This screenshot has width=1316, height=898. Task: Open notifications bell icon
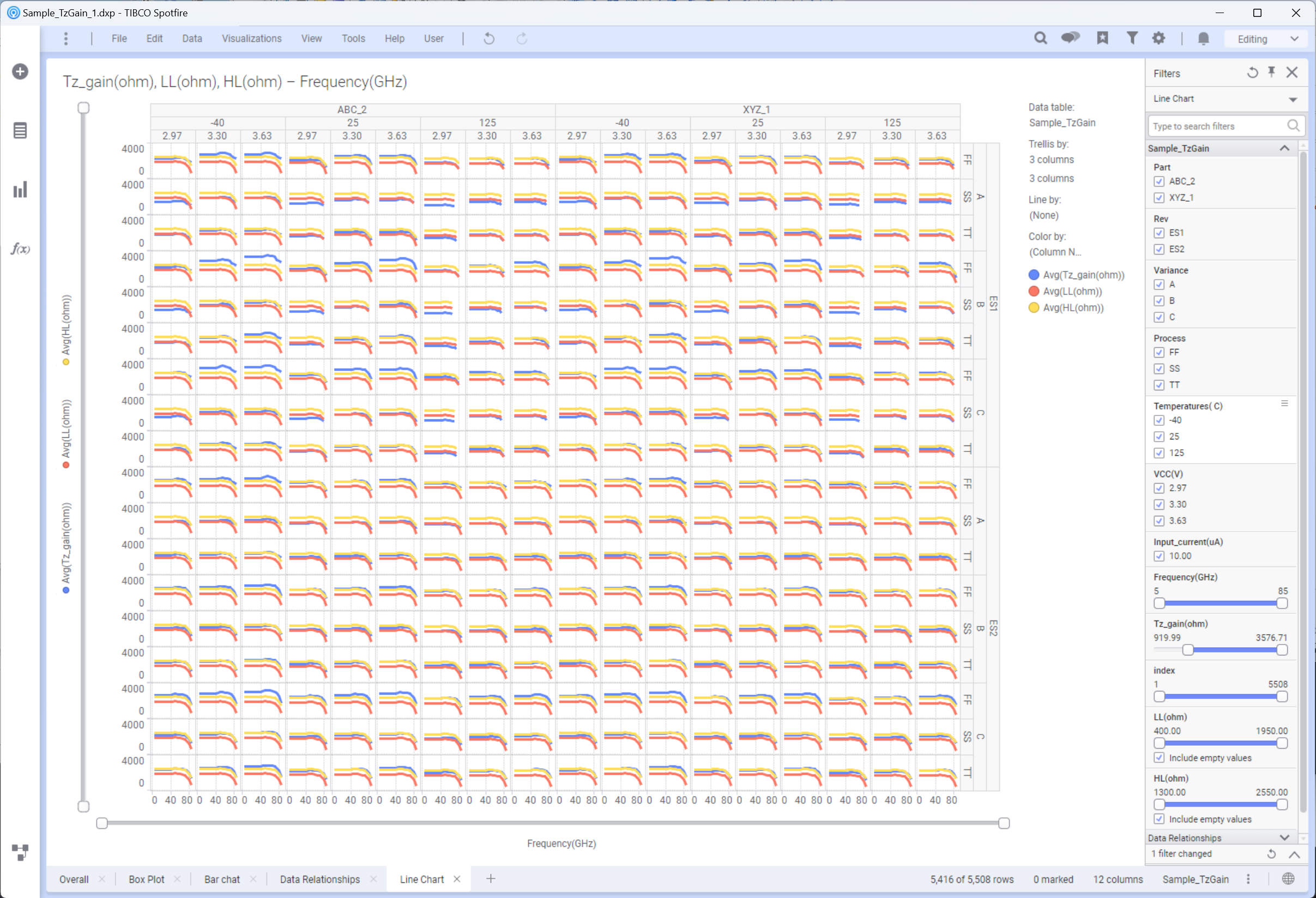(x=1203, y=39)
